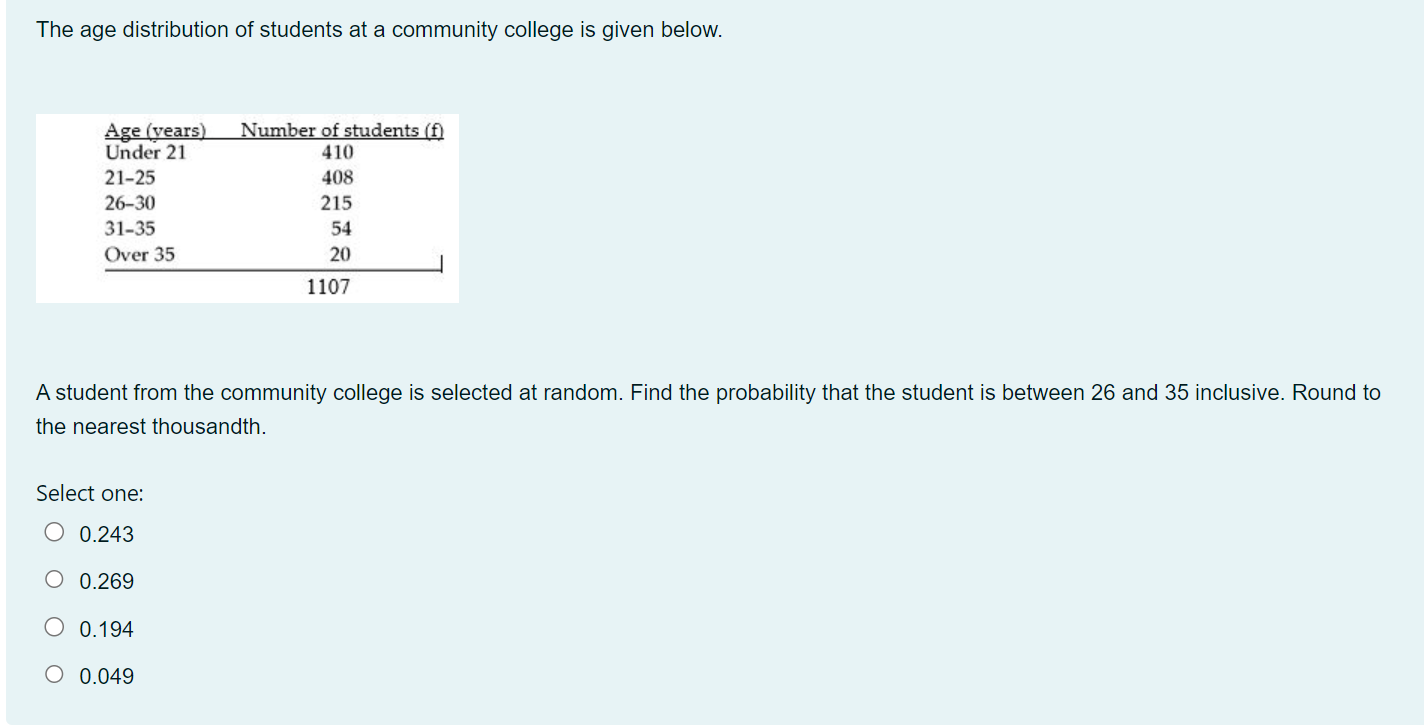The width and height of the screenshot is (1424, 725).
Task: Click the radio button beside 0.194
Action: (x=55, y=628)
